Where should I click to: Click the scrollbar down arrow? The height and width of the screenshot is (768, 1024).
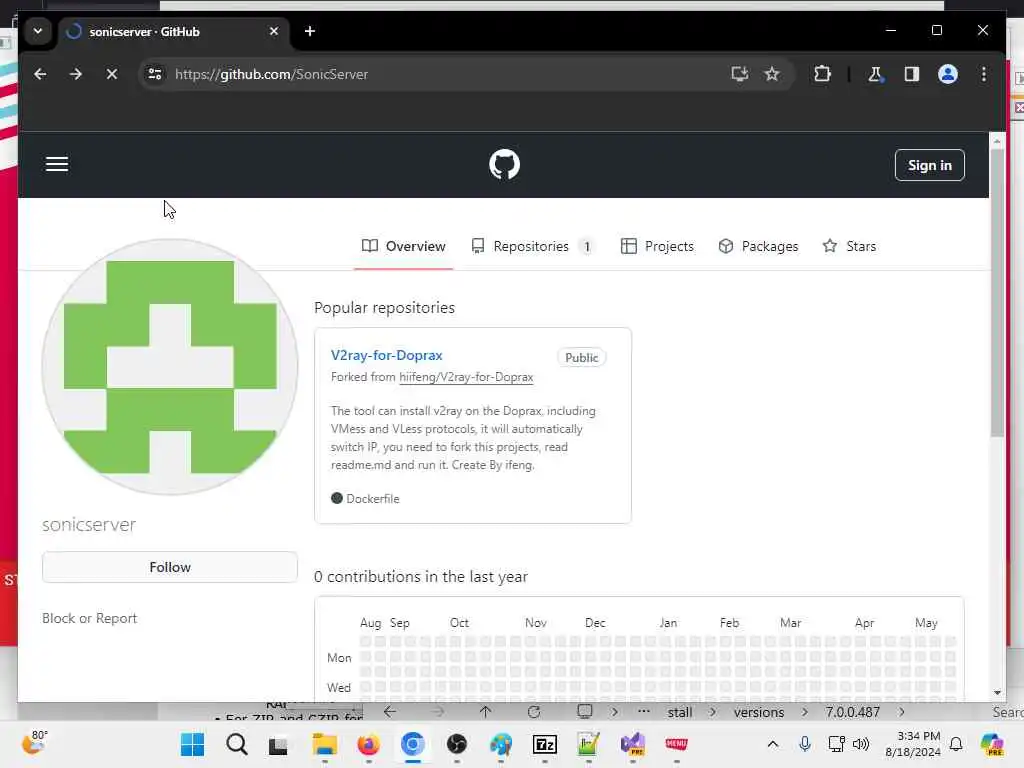click(997, 692)
